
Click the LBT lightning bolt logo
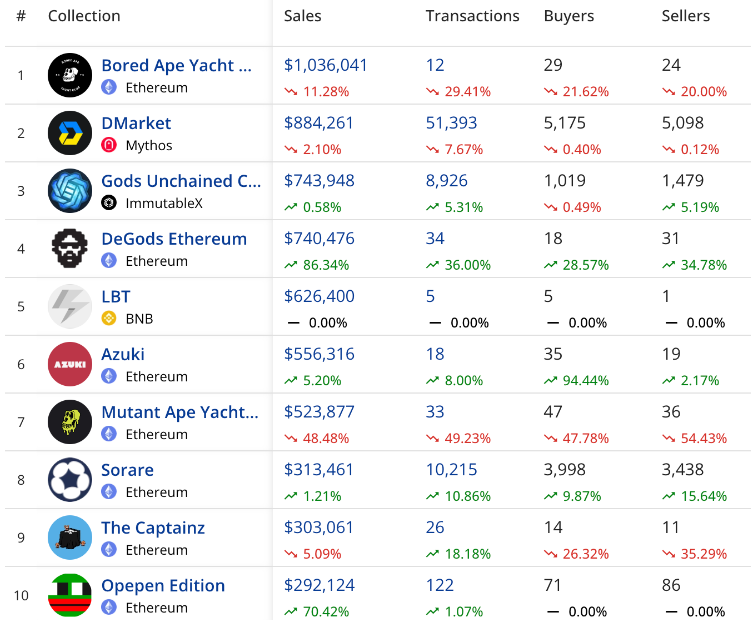pos(70,307)
